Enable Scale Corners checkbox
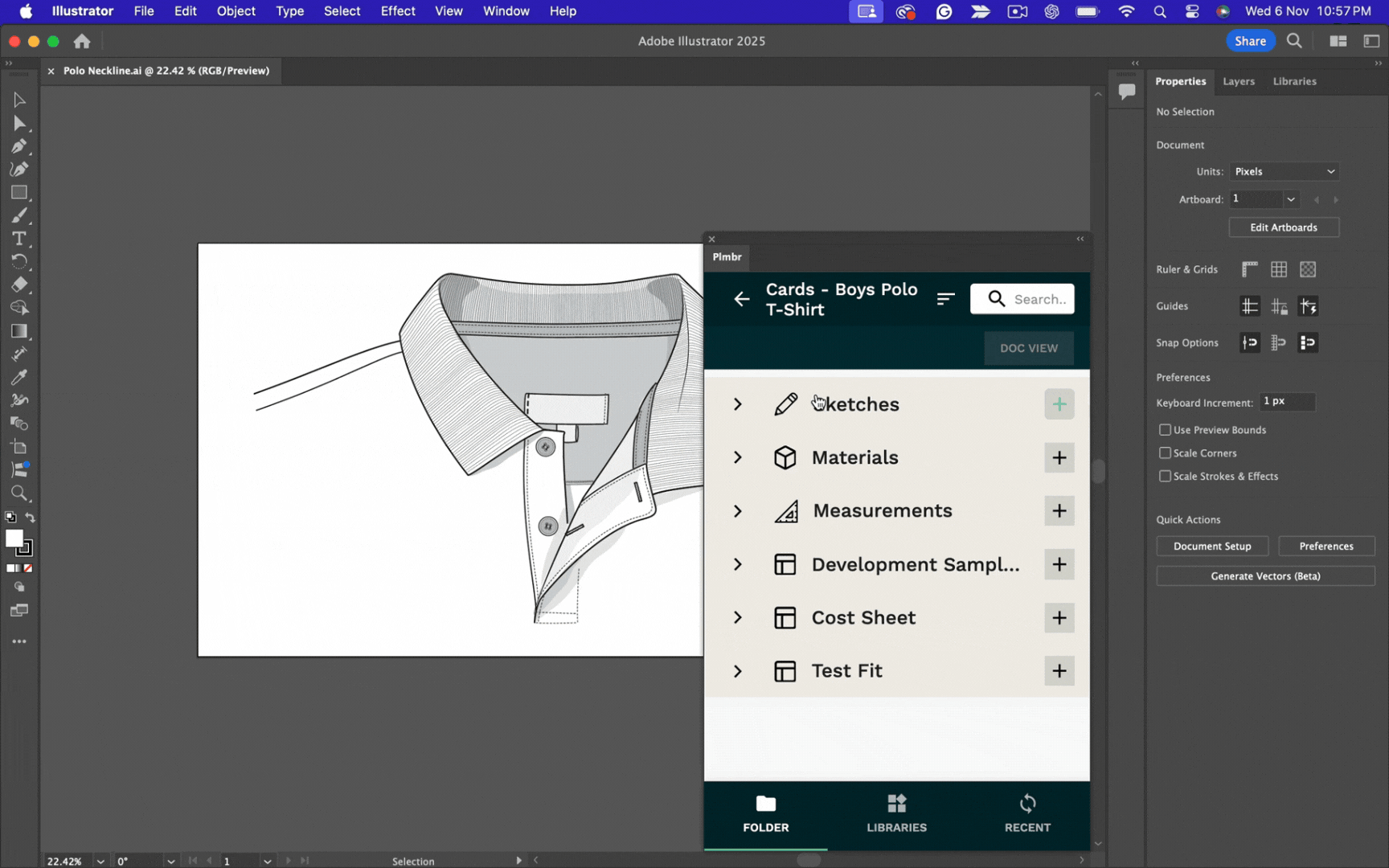The image size is (1389, 868). (x=1165, y=453)
